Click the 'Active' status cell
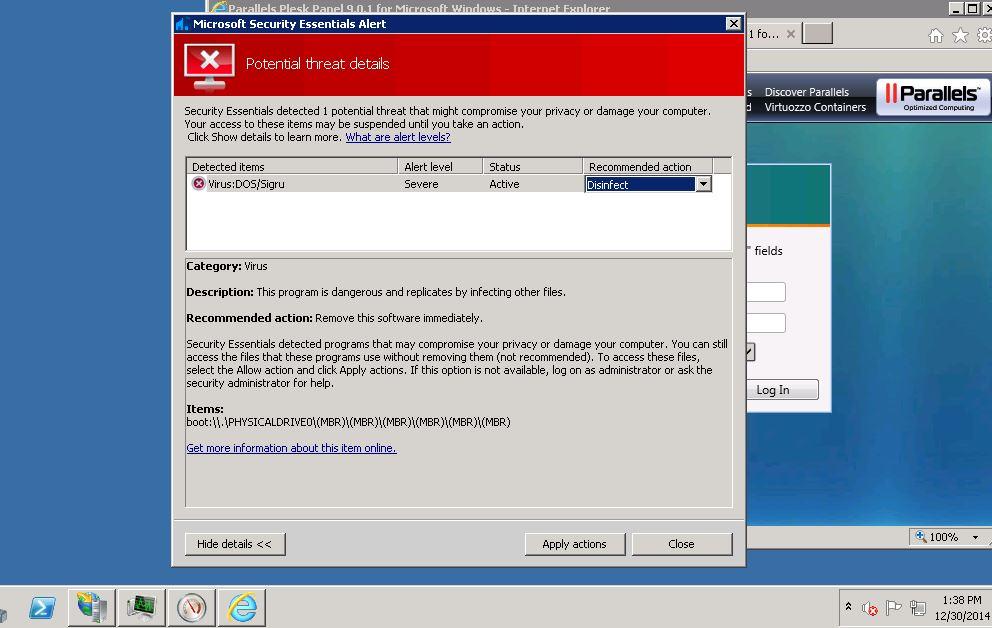The image size is (992, 628). coord(504,184)
